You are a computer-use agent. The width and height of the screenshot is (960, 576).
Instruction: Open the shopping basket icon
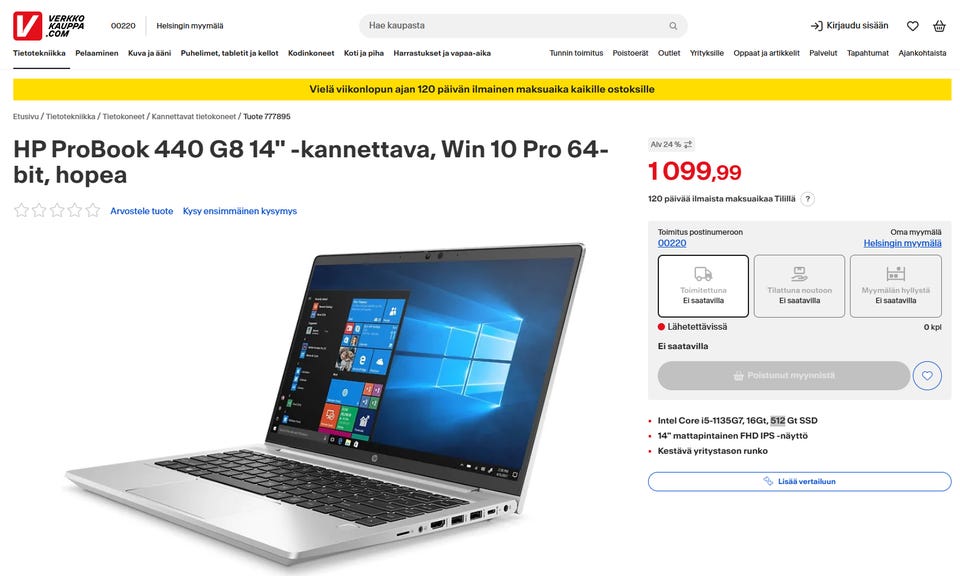click(x=939, y=26)
